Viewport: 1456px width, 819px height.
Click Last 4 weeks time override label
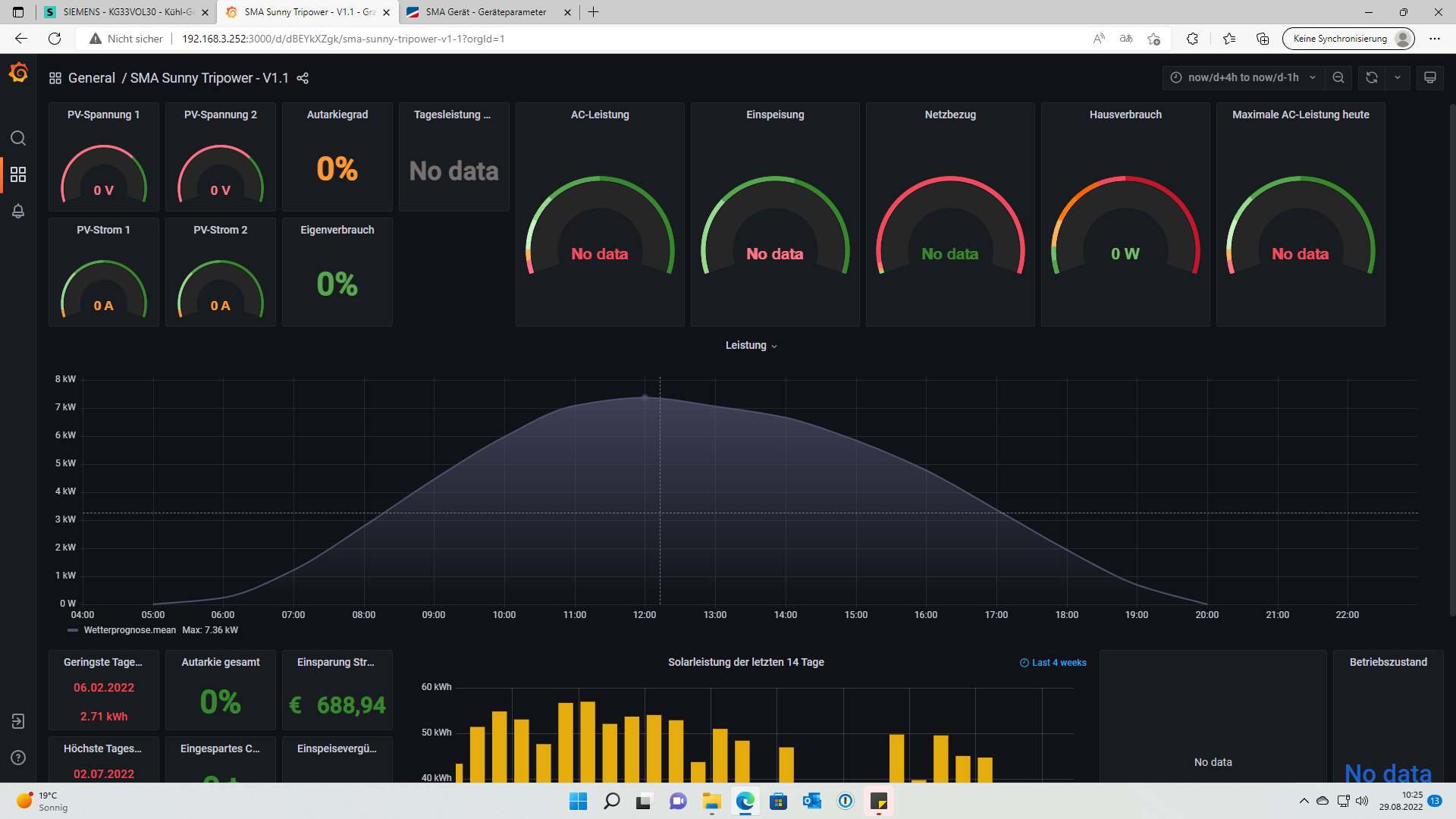pyautogui.click(x=1053, y=663)
